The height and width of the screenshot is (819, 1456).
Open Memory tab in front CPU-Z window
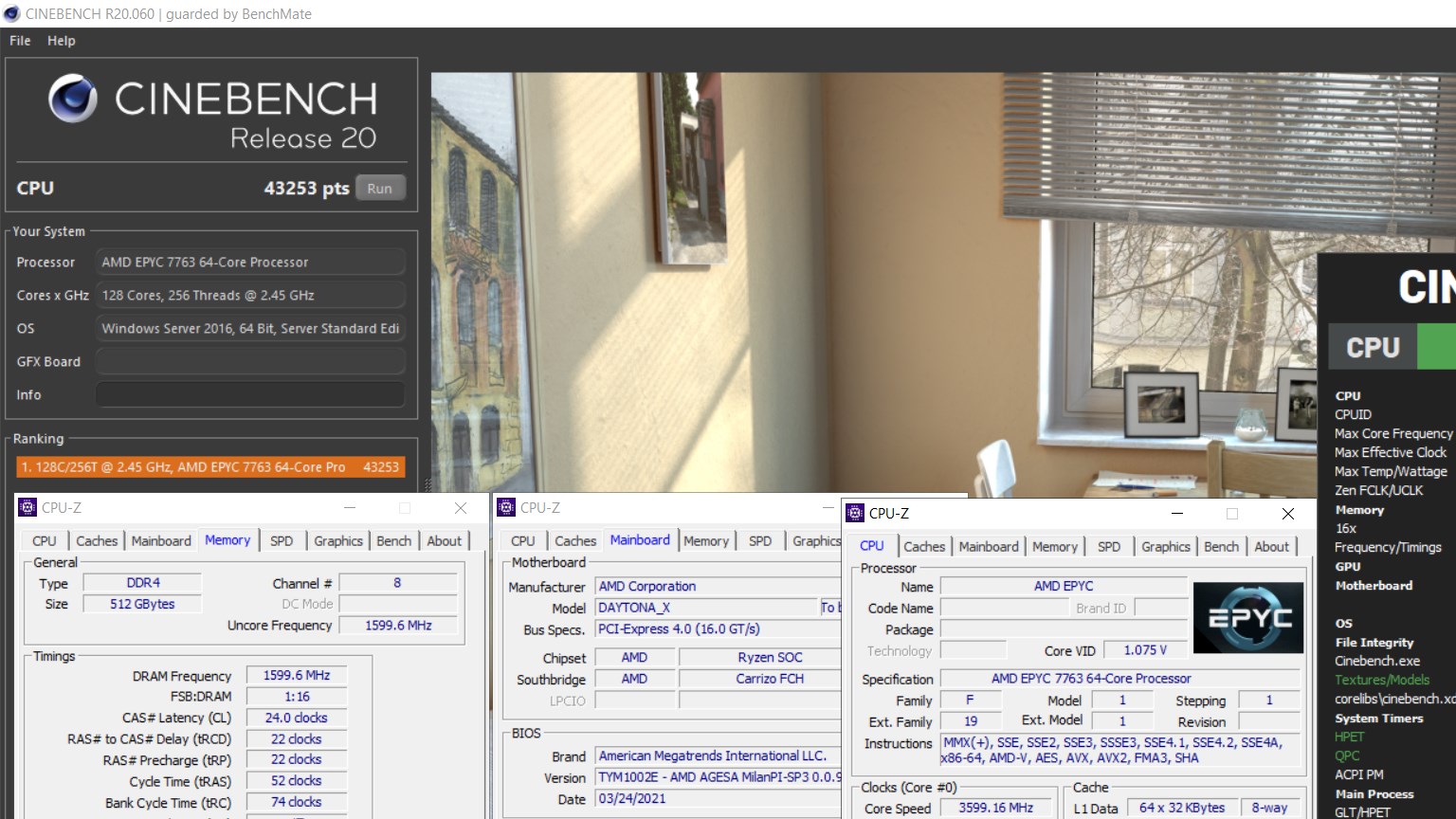(1055, 547)
